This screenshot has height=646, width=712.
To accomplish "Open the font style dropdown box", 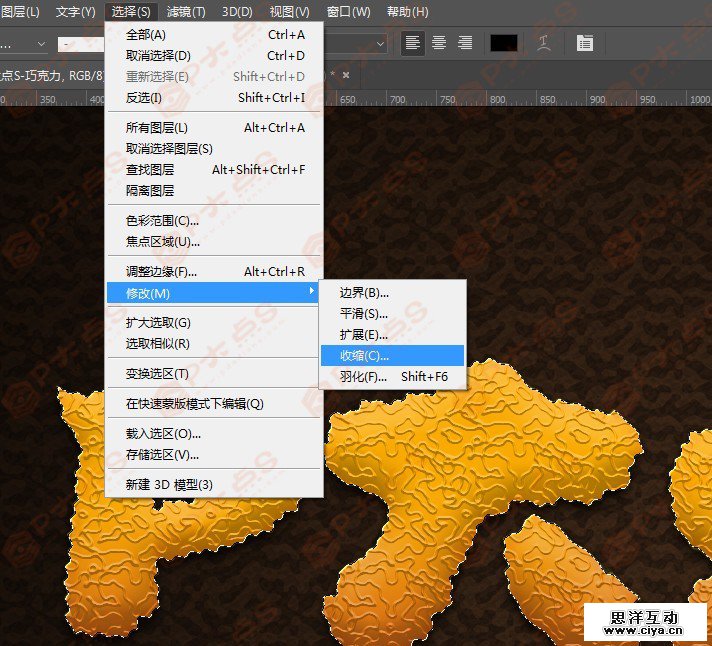I will click(82, 44).
